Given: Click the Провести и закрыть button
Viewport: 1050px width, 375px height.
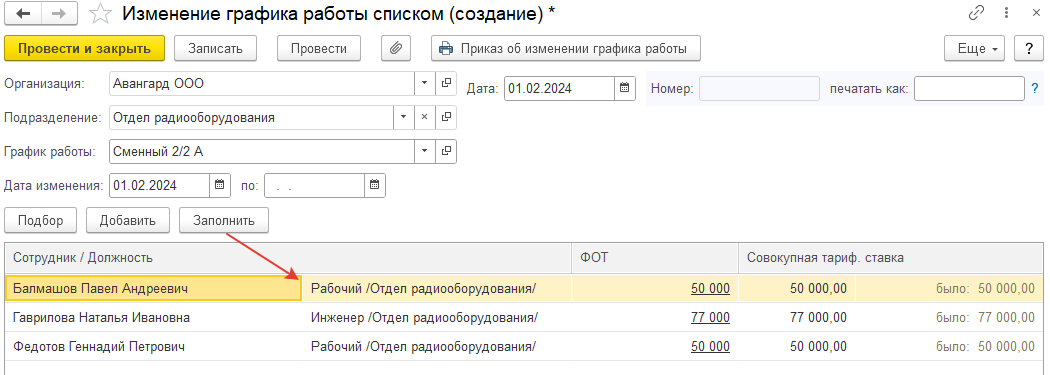Looking at the screenshot, I should [x=85, y=49].
